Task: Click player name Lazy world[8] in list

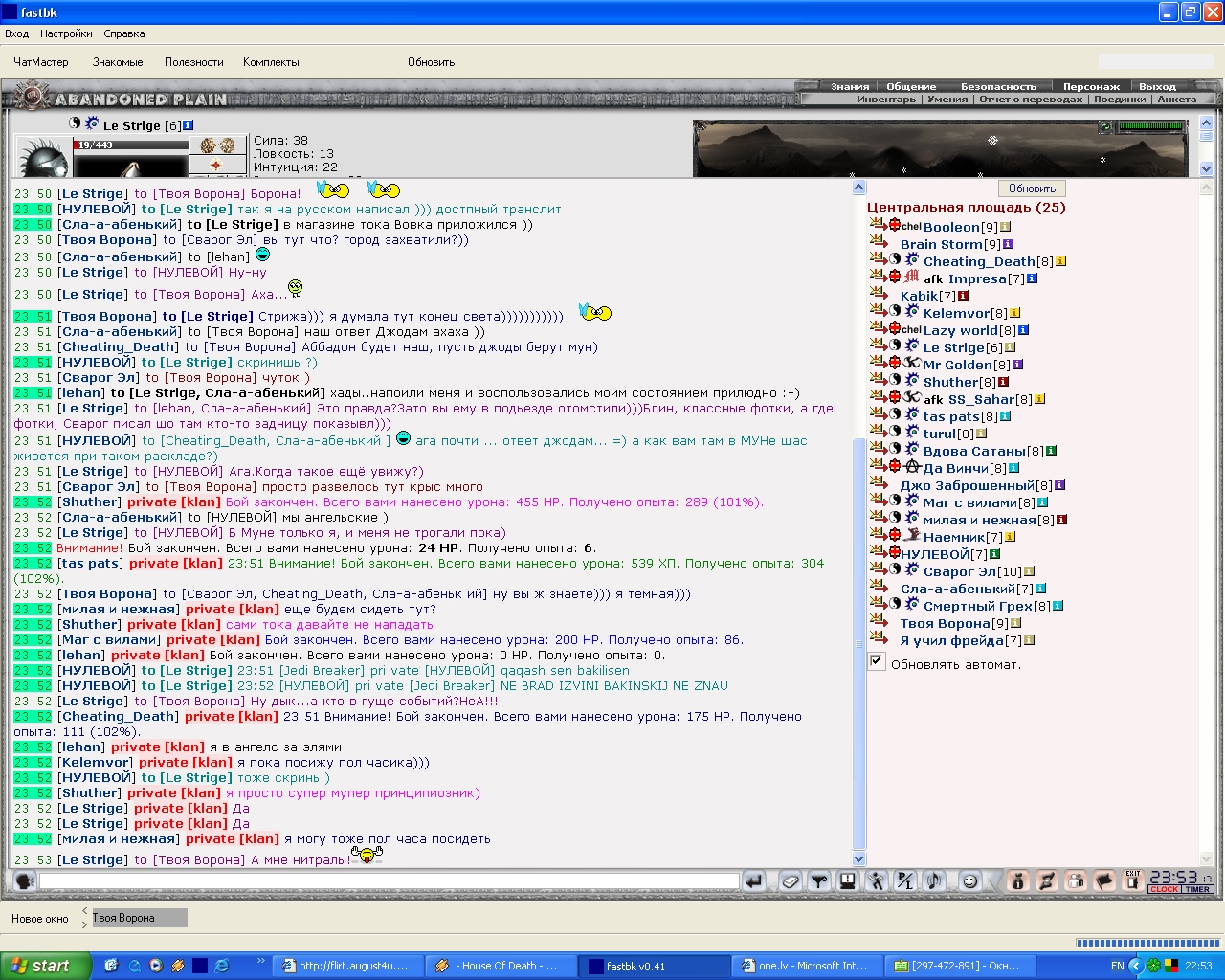Action: click(x=969, y=330)
